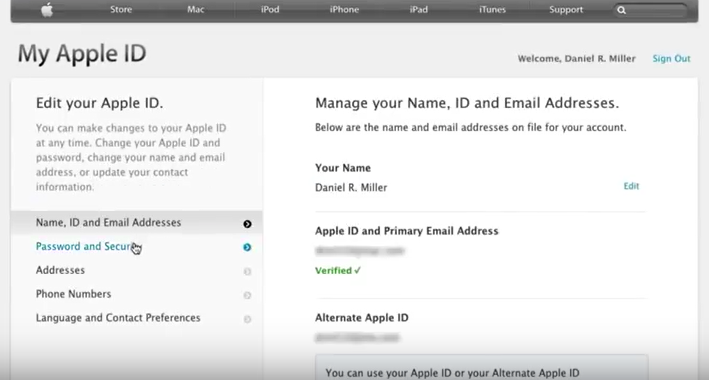Open the Support section

(566, 10)
